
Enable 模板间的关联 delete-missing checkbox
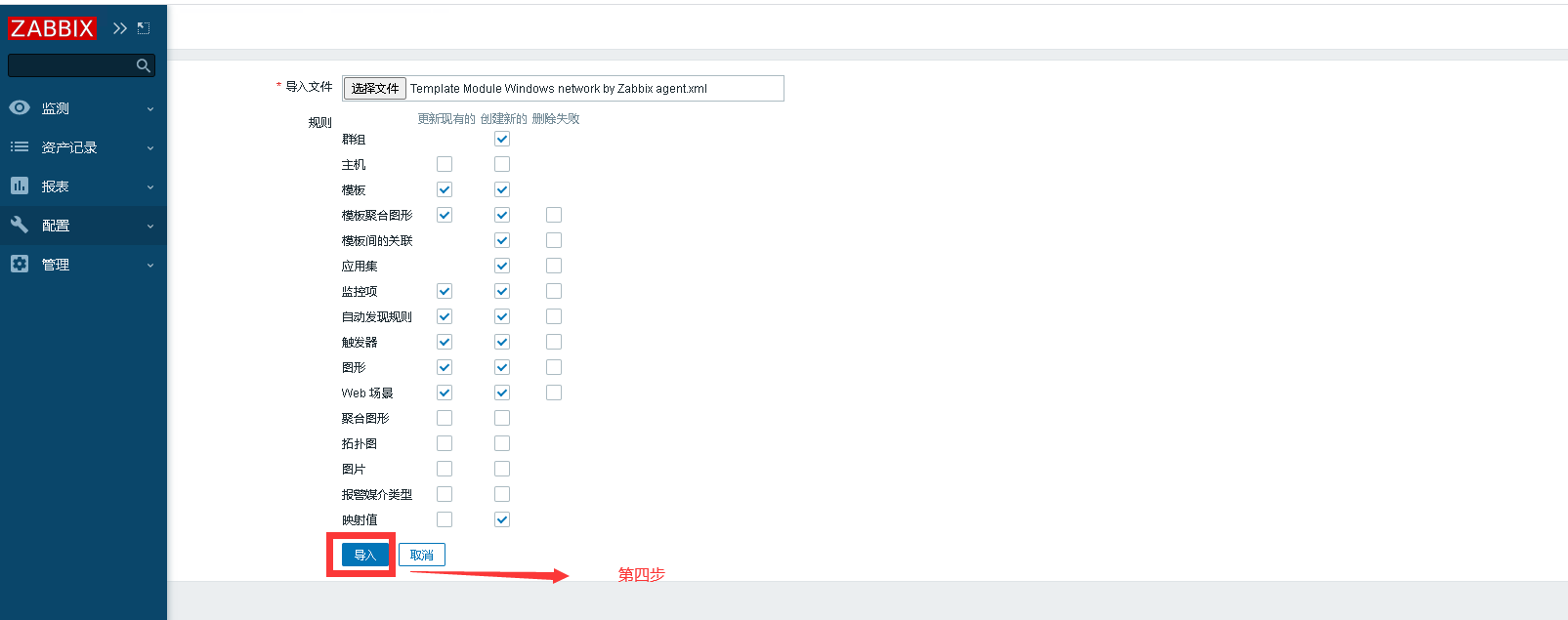point(554,240)
